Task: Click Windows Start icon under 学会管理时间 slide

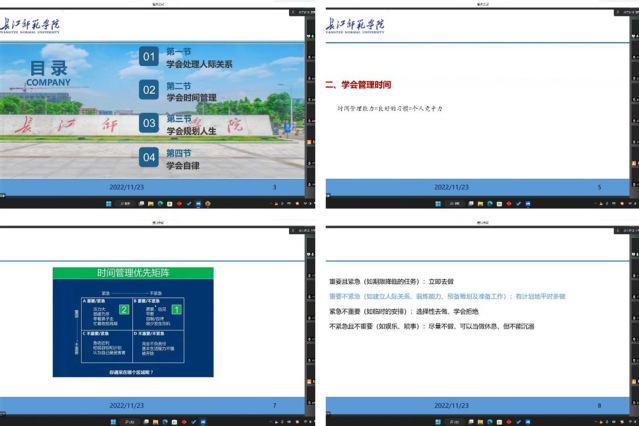Action: point(438,204)
